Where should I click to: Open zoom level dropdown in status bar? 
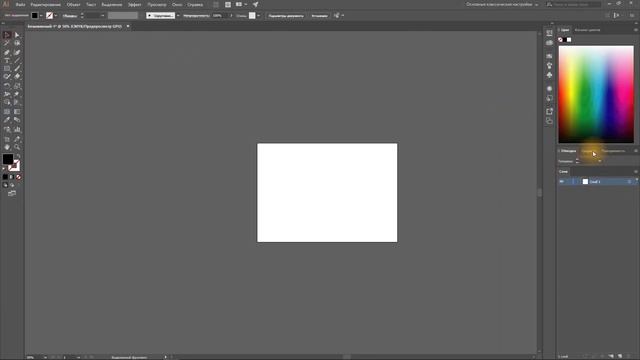45,357
